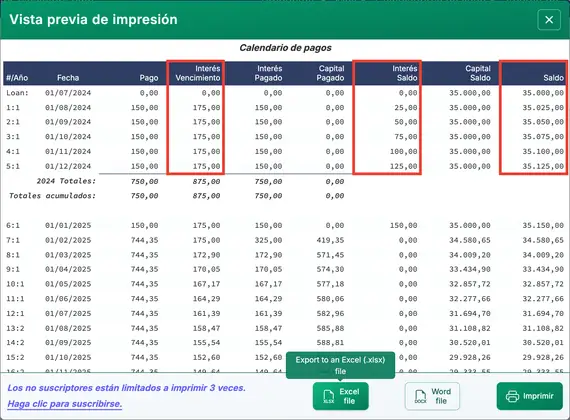Click the Fecha column header
Viewport: 570px width, 420px height.
pyautogui.click(x=68, y=78)
